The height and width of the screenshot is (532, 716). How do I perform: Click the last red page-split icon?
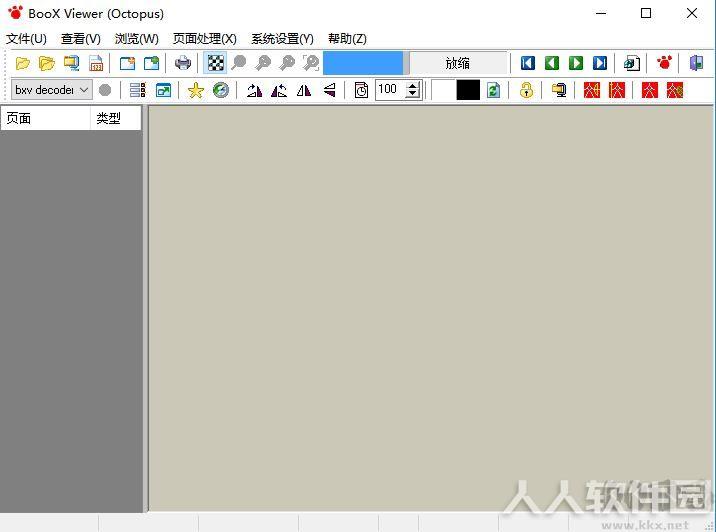[x=674, y=90]
